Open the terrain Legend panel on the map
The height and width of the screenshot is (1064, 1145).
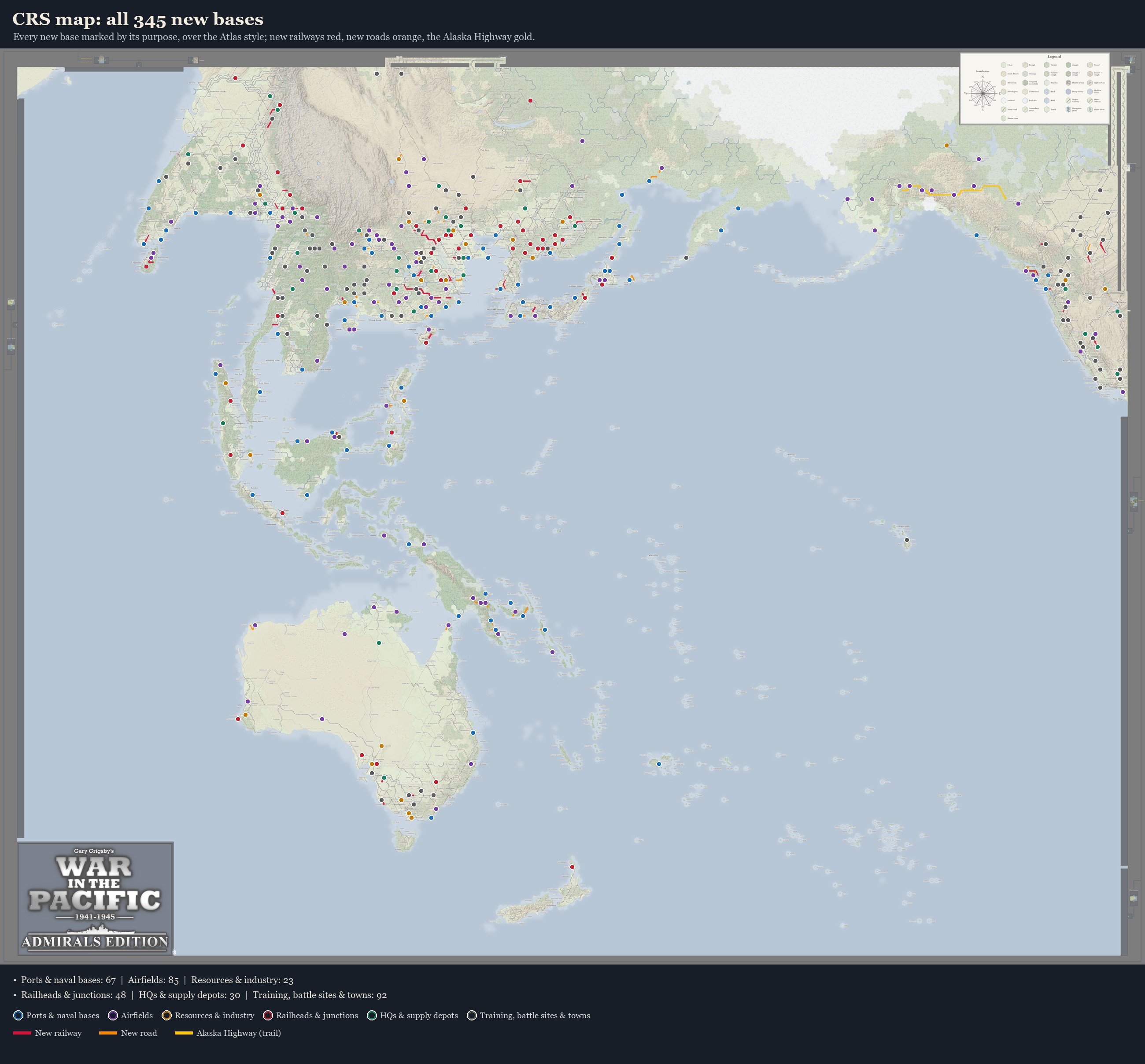point(1034,88)
